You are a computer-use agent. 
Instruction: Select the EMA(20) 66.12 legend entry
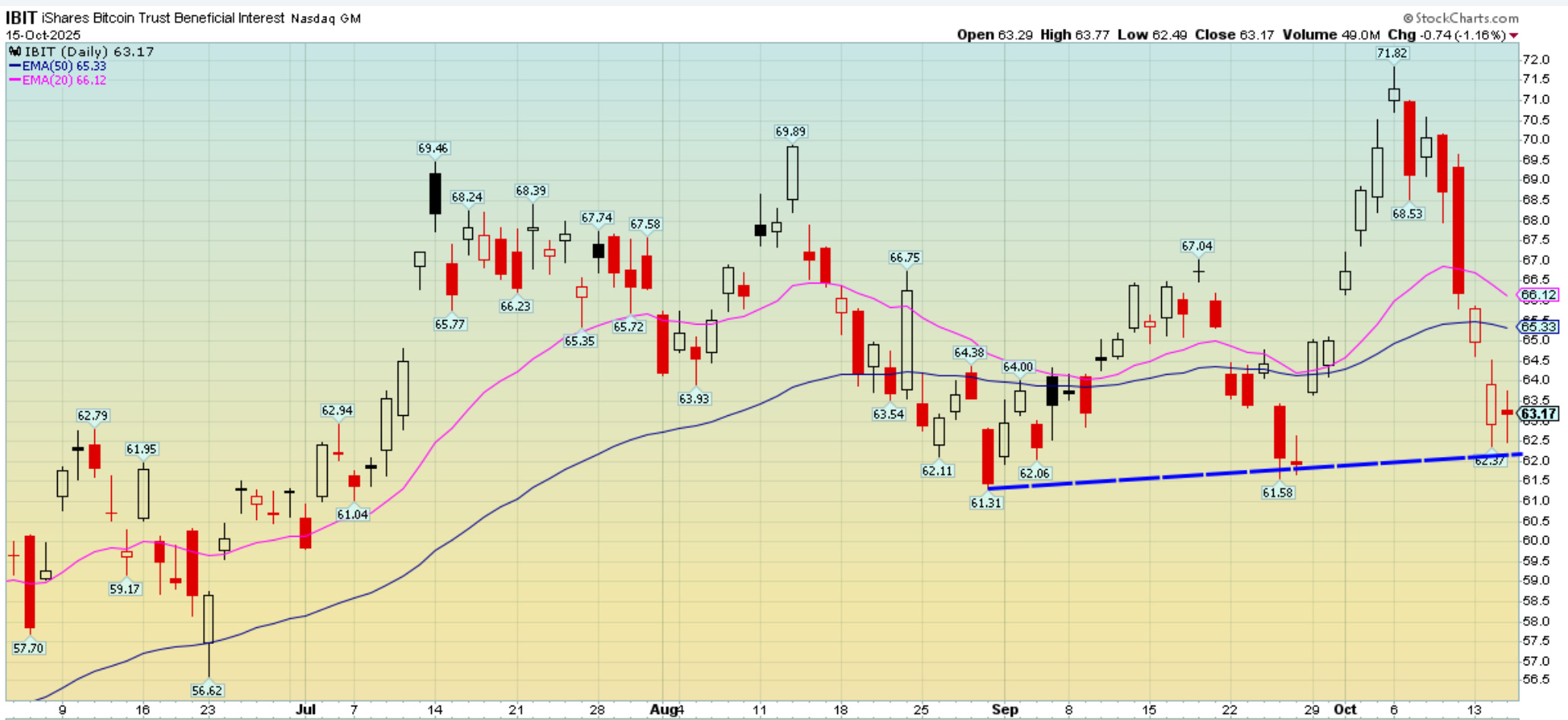click(58, 80)
